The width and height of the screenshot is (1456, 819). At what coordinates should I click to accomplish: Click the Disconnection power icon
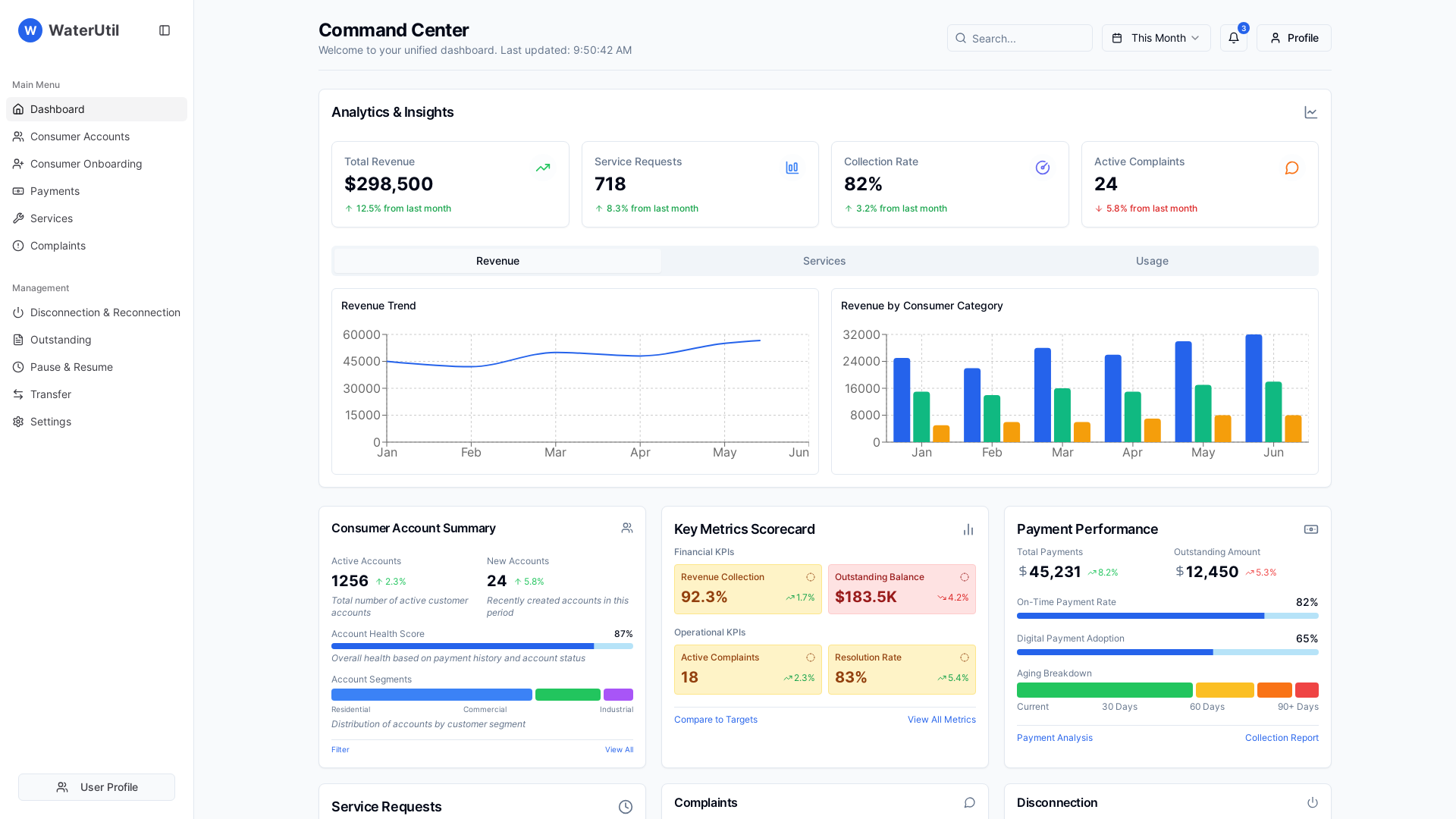pyautogui.click(x=1312, y=802)
